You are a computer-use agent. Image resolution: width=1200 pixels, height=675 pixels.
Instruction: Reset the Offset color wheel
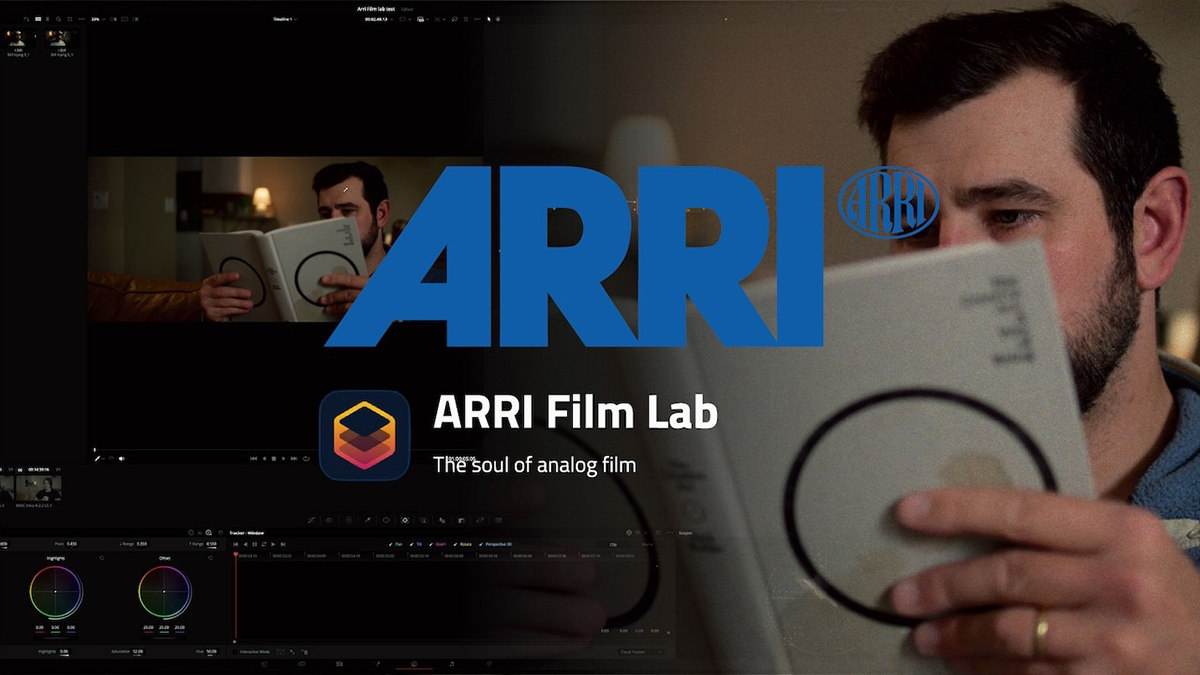[210, 558]
